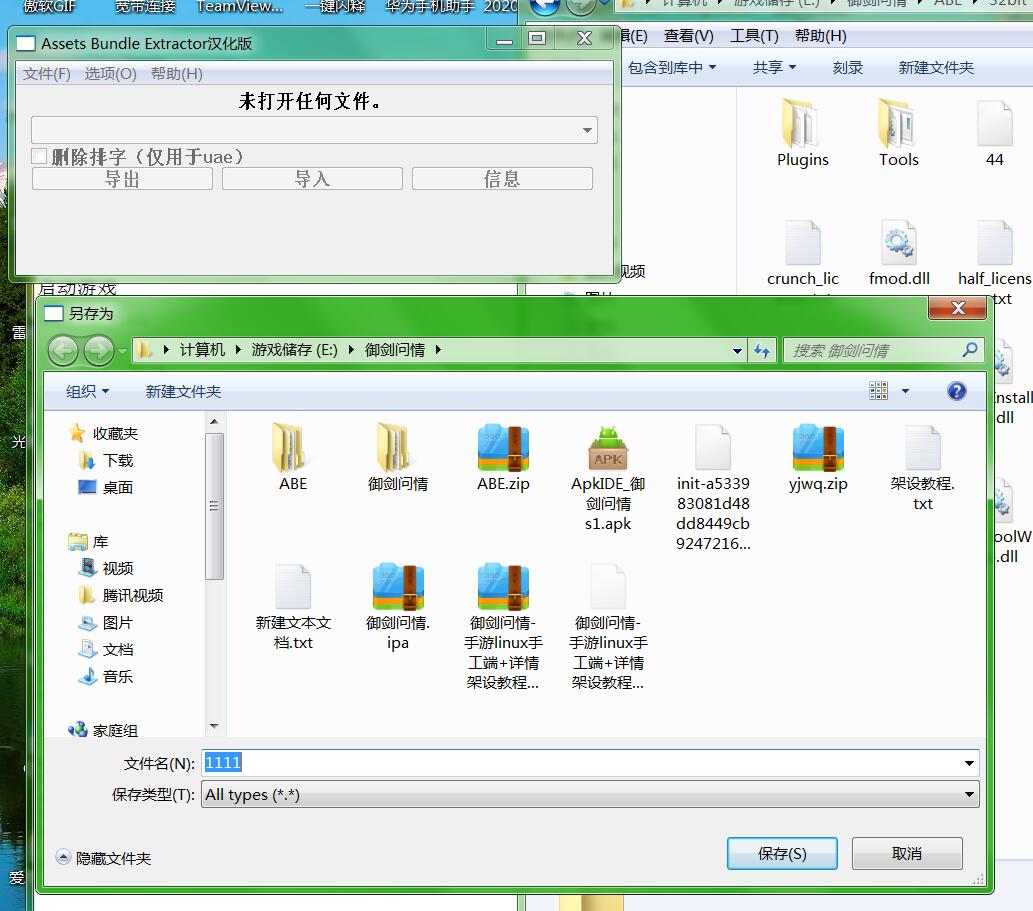This screenshot has width=1033, height=911.
Task: Select the ABE.zip archive icon
Action: click(503, 448)
